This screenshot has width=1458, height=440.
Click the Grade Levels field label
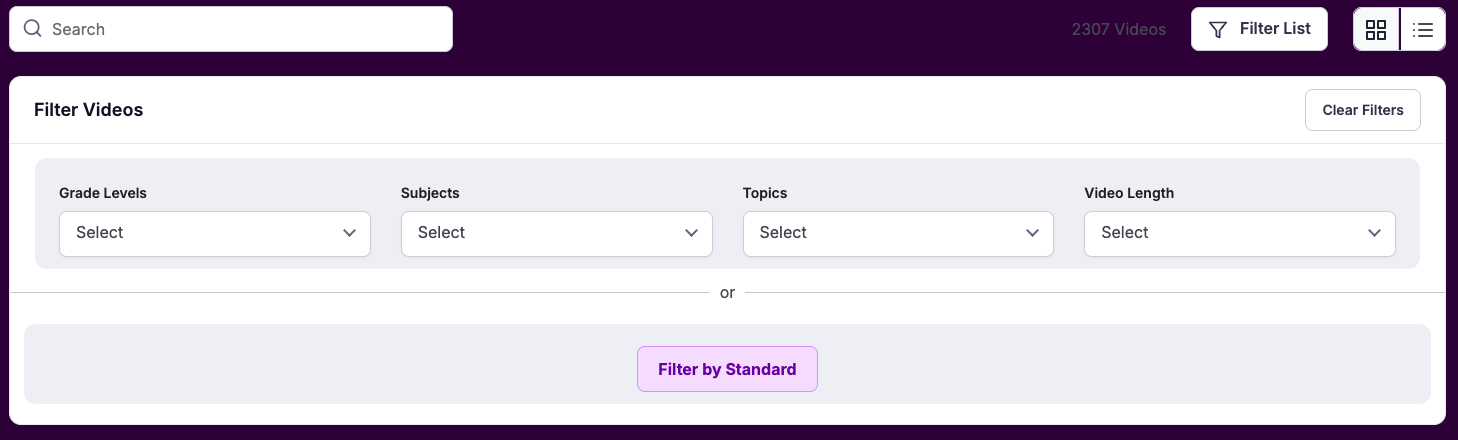pos(103,193)
